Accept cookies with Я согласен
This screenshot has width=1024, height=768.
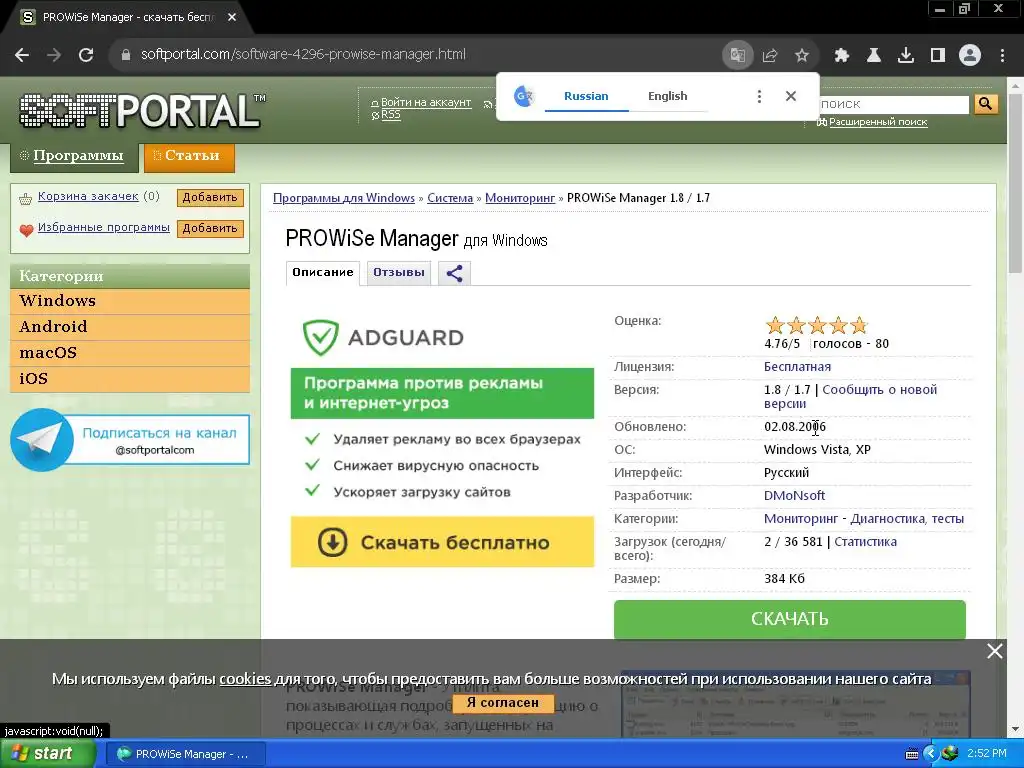tap(503, 703)
